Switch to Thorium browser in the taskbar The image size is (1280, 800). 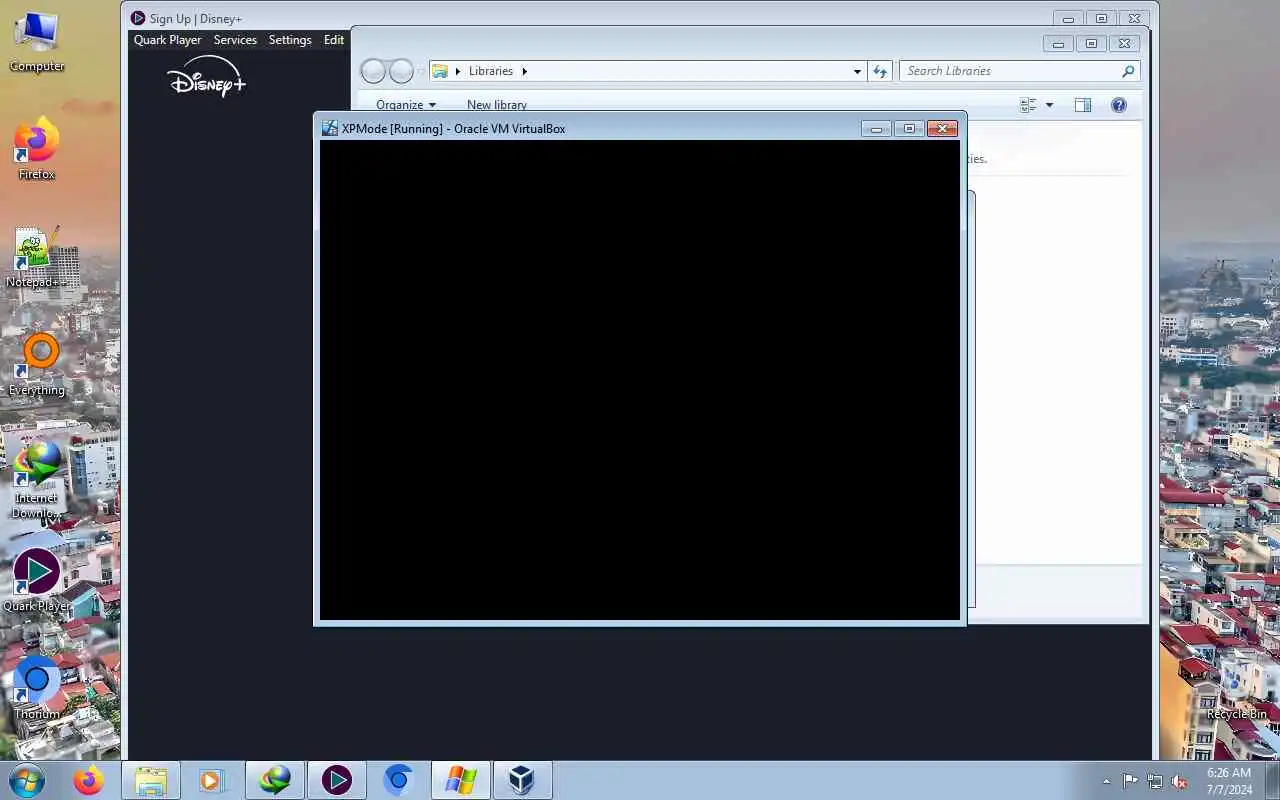click(398, 780)
